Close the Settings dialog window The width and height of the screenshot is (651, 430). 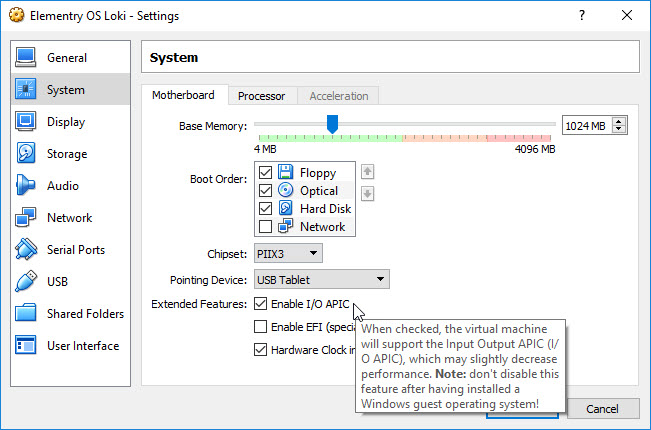tap(627, 15)
